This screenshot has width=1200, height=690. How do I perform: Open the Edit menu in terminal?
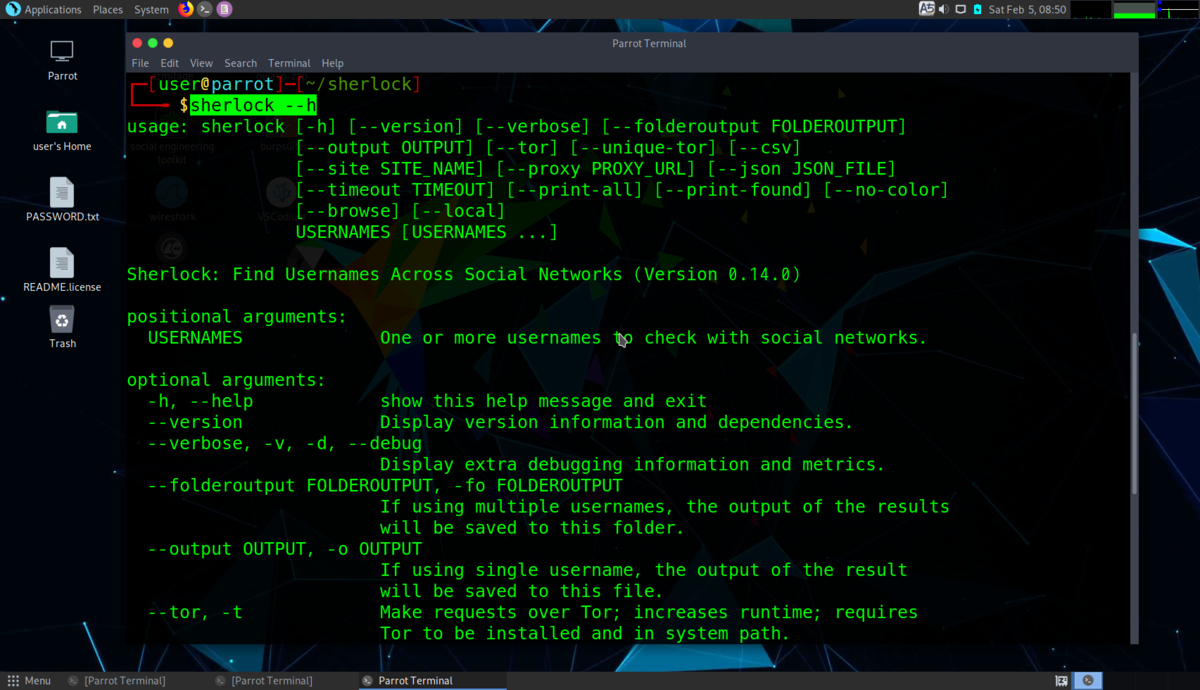point(169,63)
